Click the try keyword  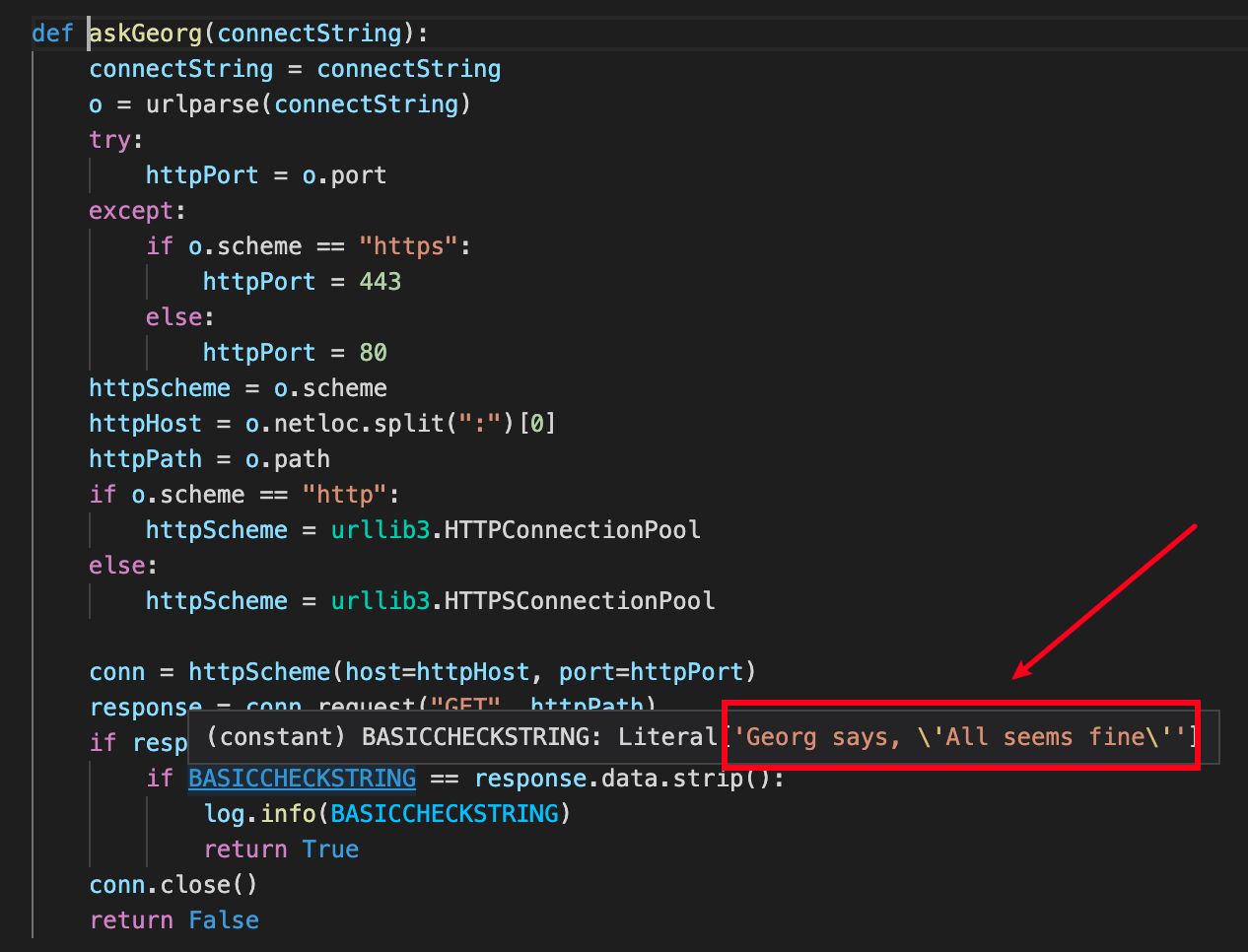[109, 140]
